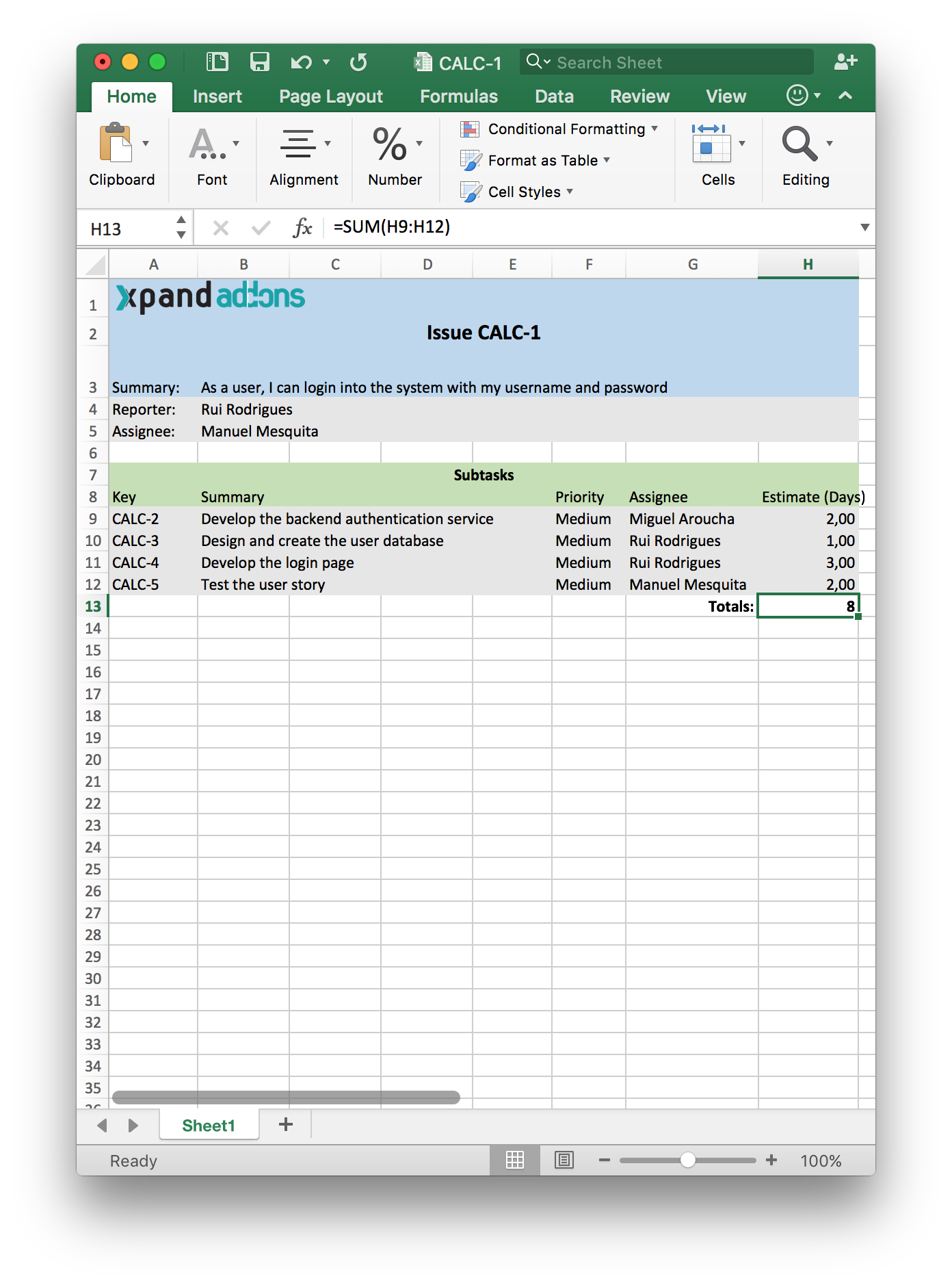
Task: Open the smiley feedback icon
Action: pyautogui.click(x=797, y=96)
